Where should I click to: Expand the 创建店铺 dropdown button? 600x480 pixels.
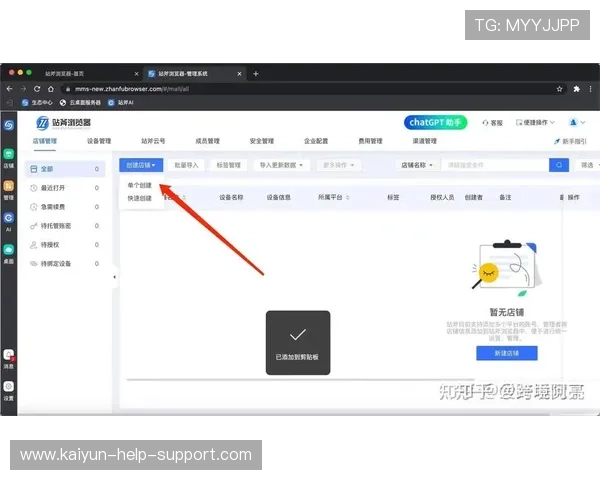140,165
